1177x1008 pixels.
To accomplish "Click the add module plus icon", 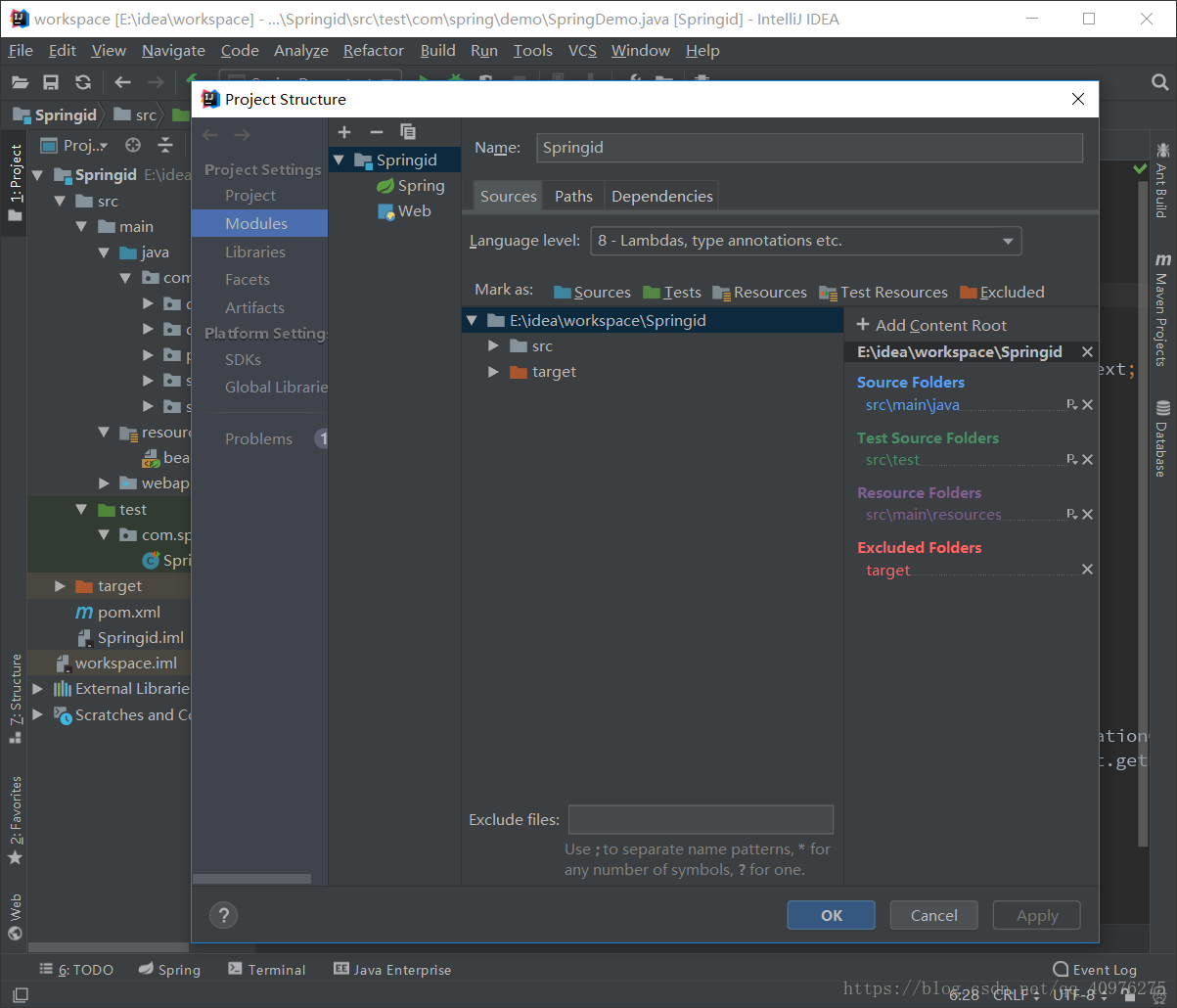I will [x=344, y=132].
